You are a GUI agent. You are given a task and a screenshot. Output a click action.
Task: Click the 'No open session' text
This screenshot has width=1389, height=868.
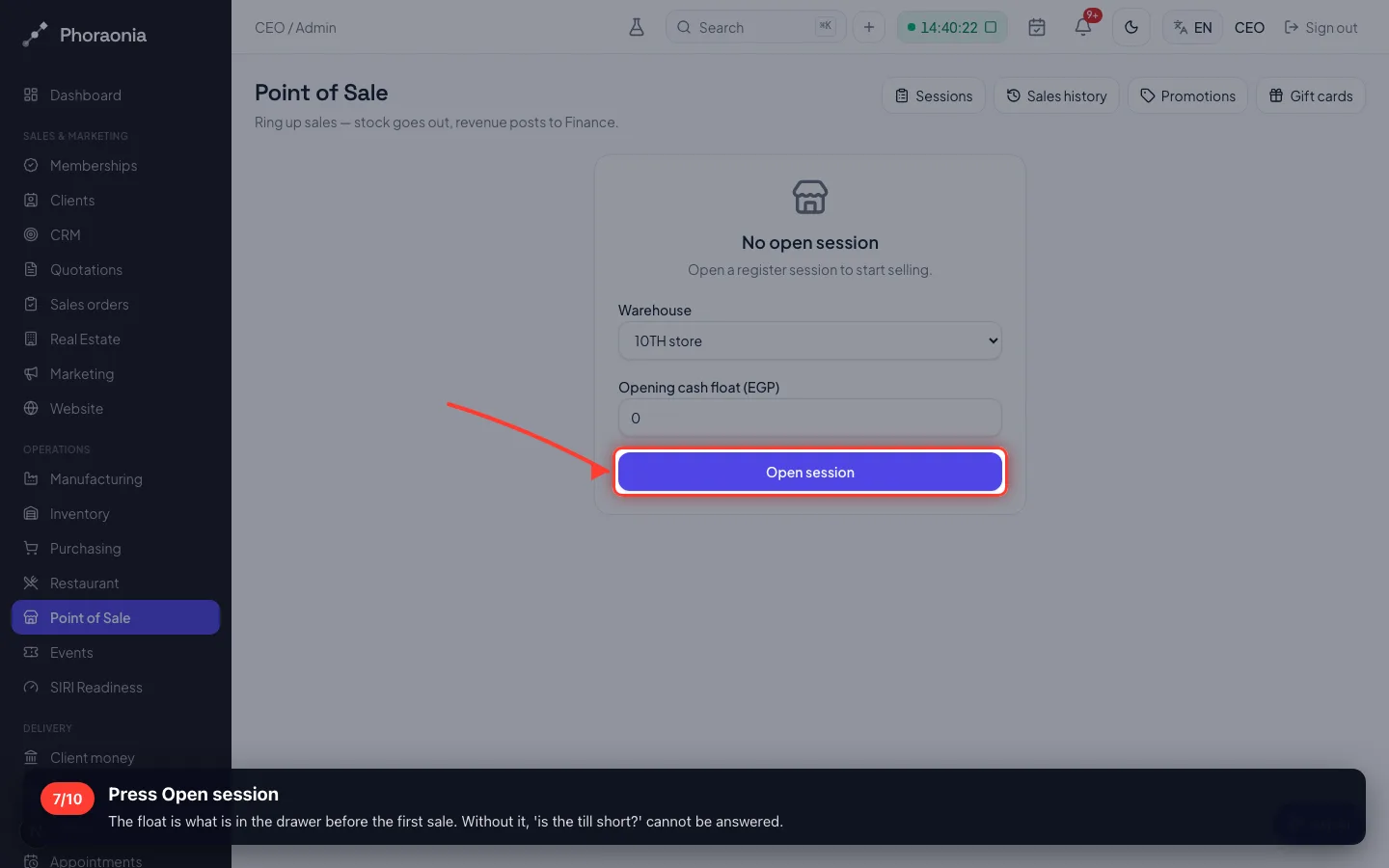click(810, 243)
